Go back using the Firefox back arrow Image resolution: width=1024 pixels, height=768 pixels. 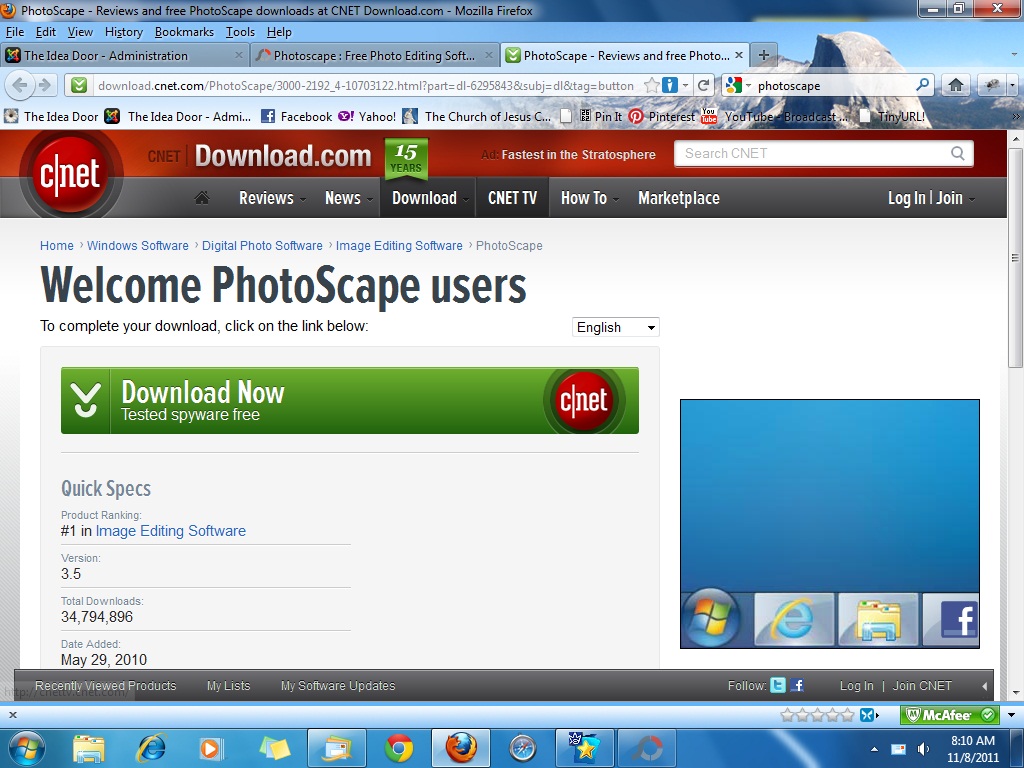(20, 85)
